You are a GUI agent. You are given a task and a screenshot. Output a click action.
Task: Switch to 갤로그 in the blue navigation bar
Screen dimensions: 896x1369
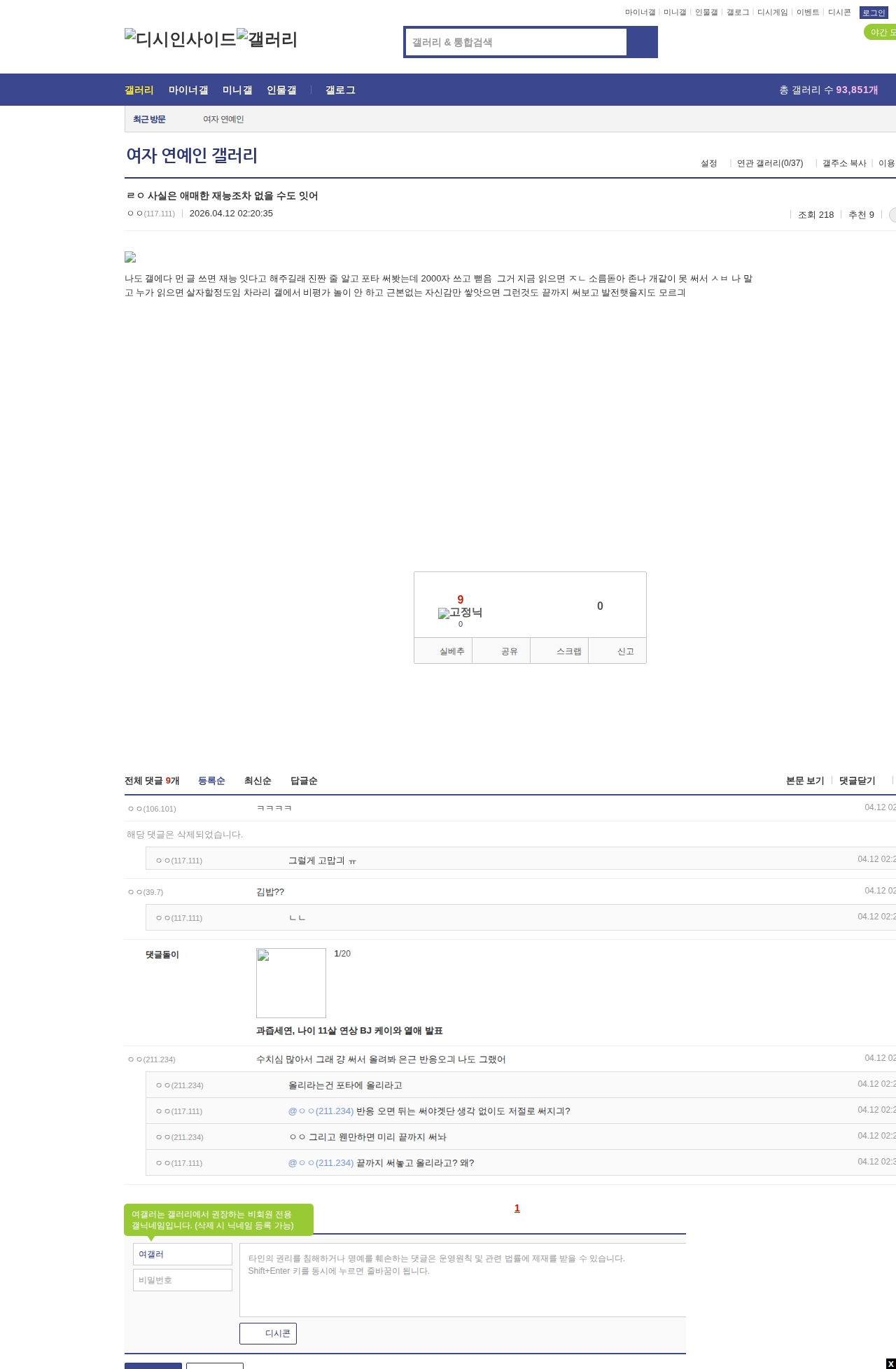tap(340, 90)
